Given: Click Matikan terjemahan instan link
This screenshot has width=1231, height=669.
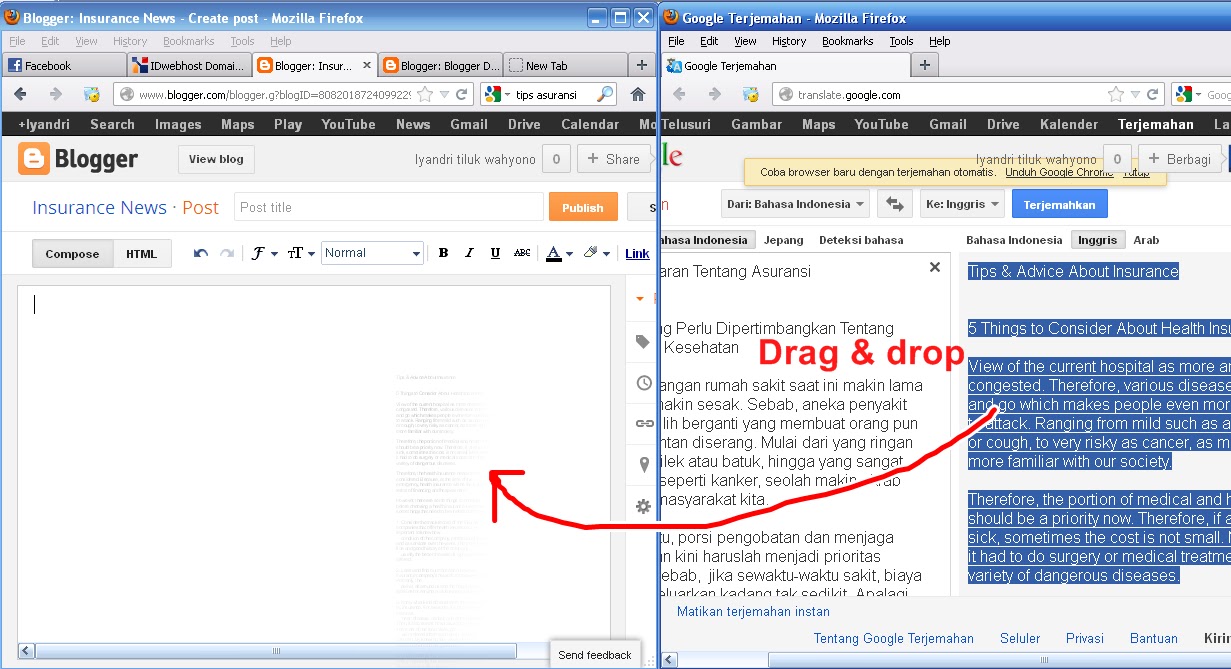Looking at the screenshot, I should tap(753, 611).
